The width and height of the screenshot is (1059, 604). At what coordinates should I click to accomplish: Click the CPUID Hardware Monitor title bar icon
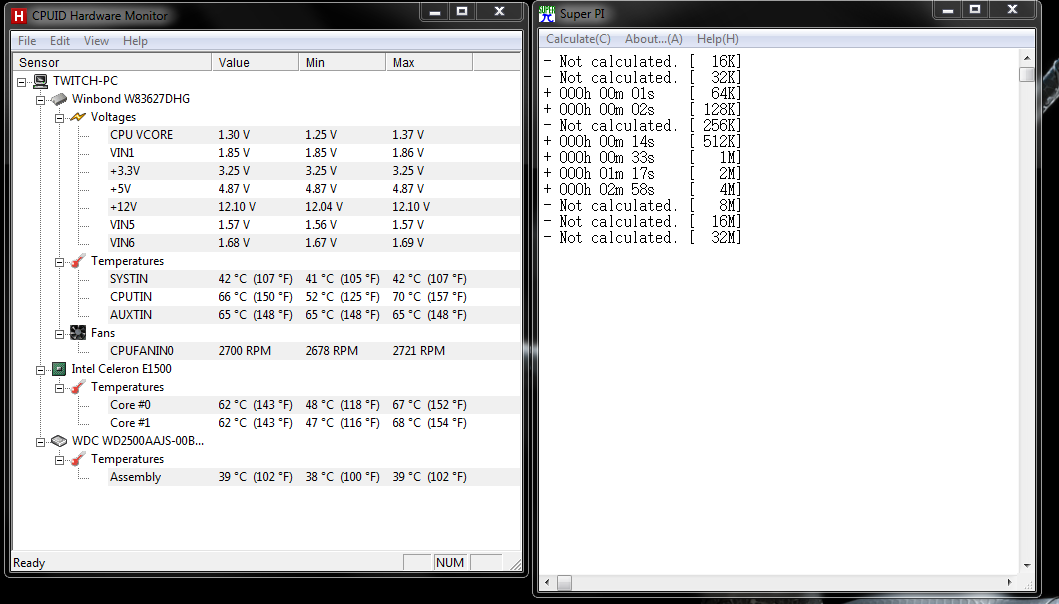pyautogui.click(x=19, y=15)
